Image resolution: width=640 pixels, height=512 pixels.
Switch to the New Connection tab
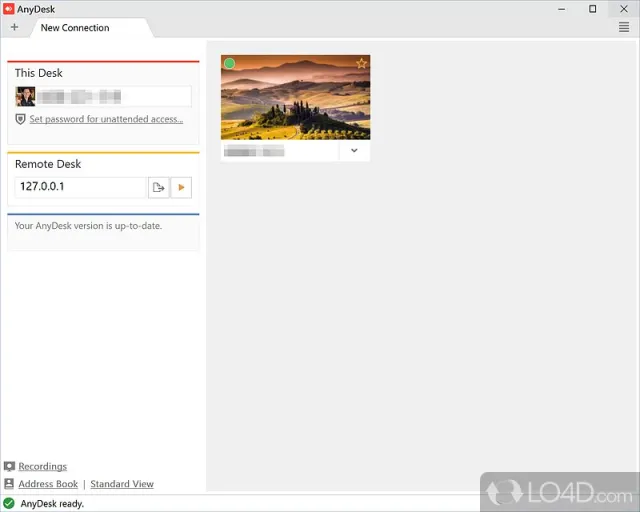(92, 28)
